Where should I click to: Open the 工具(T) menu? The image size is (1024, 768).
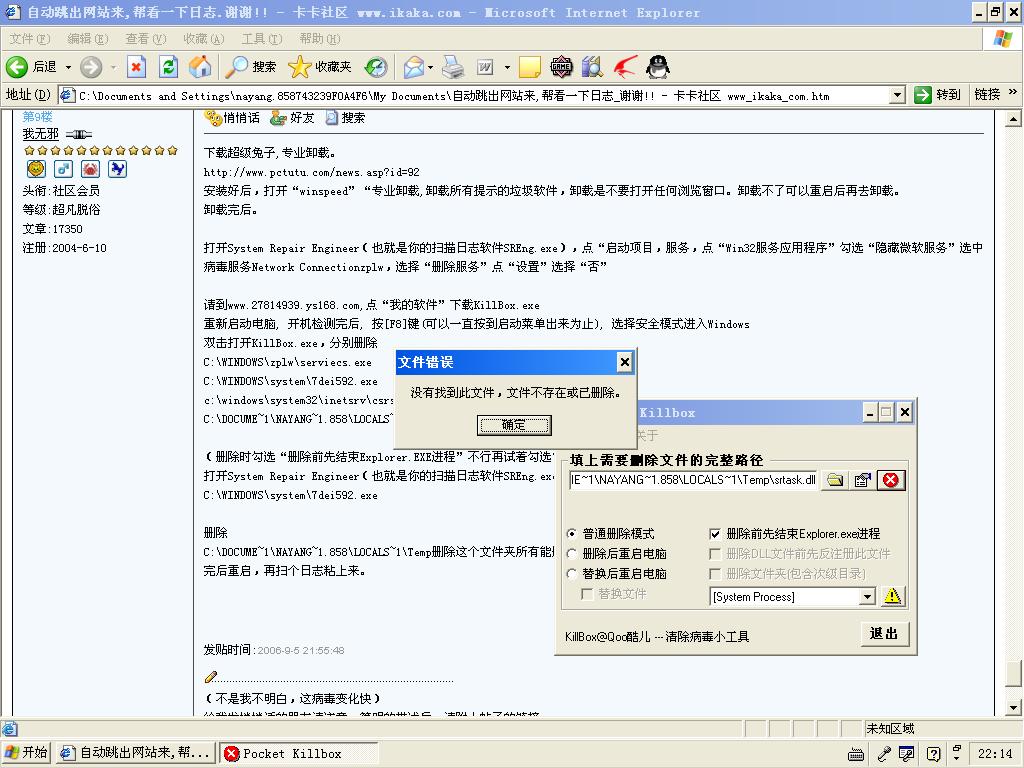(261, 38)
